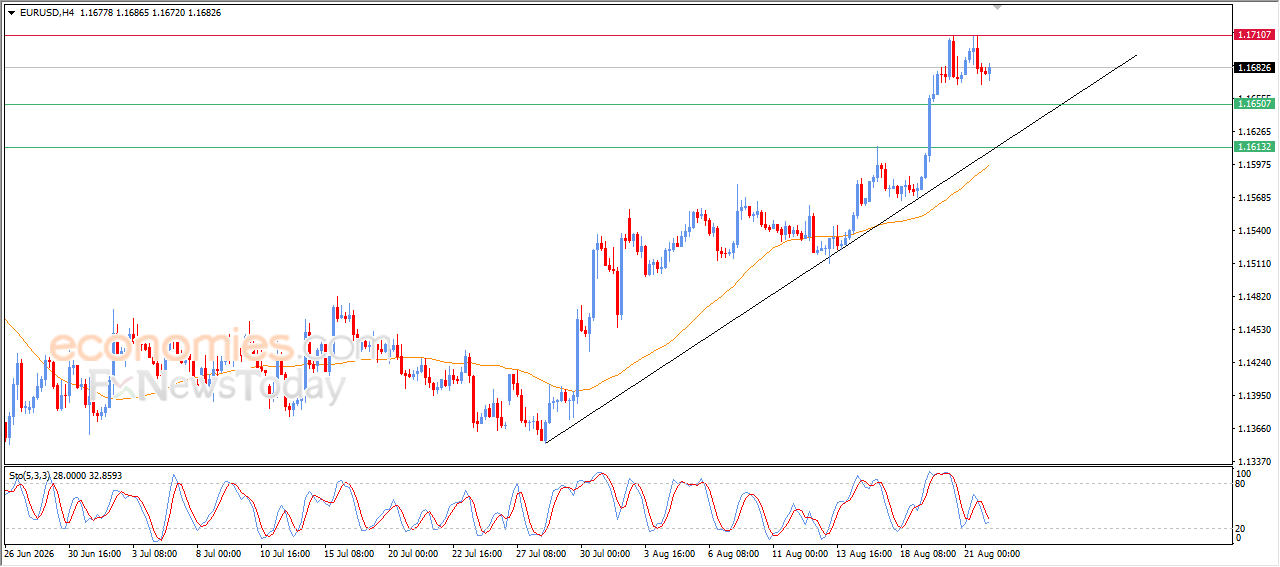Click the stochastic 20 level label
Image resolution: width=1280 pixels, height=567 pixels.
pos(1242,527)
